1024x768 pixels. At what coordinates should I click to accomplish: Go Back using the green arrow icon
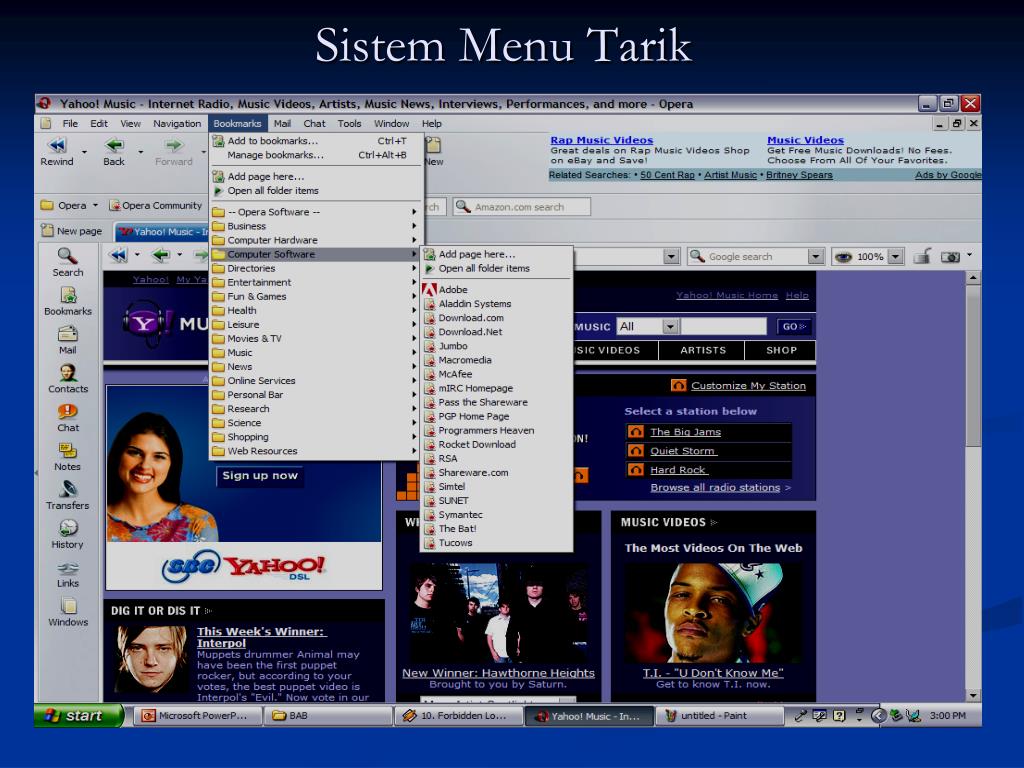tap(114, 145)
